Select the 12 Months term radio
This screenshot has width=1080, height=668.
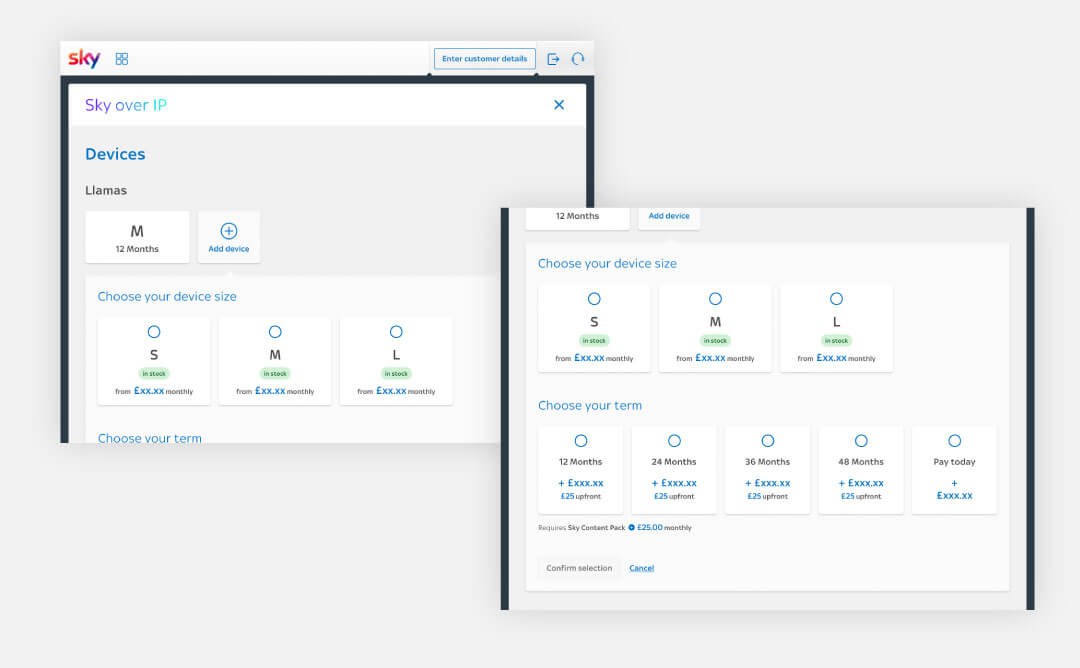pyautogui.click(x=581, y=441)
